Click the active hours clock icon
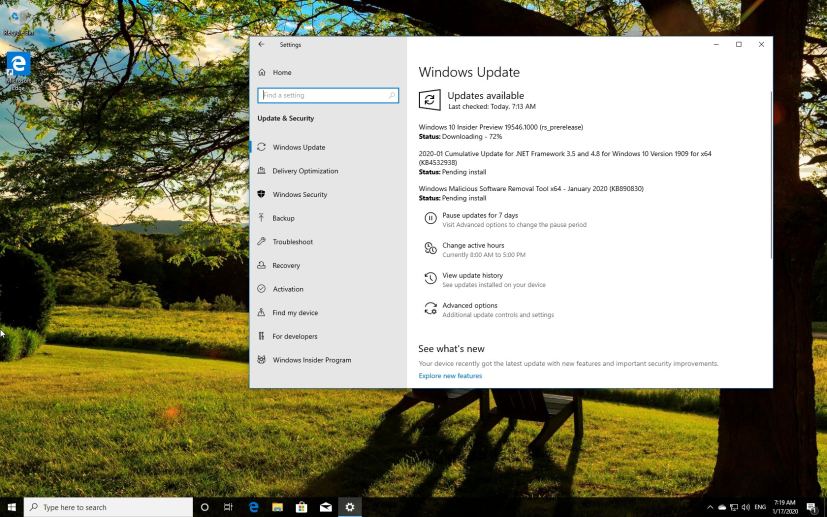 coord(430,248)
